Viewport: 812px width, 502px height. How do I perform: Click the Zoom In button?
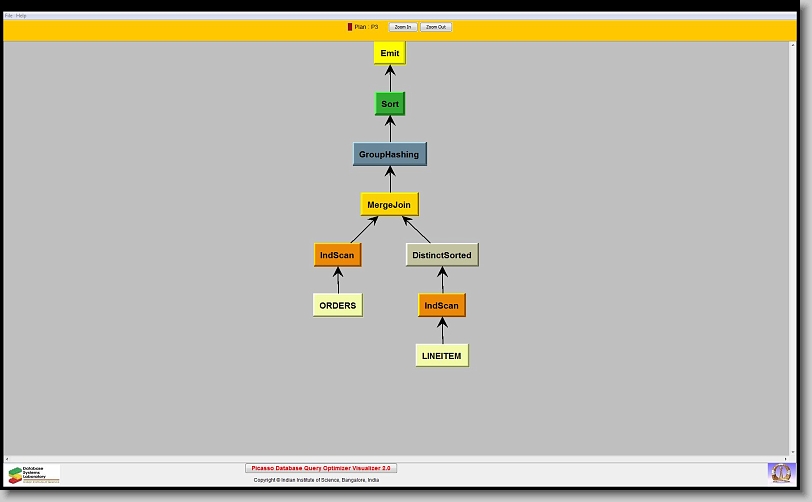point(402,27)
